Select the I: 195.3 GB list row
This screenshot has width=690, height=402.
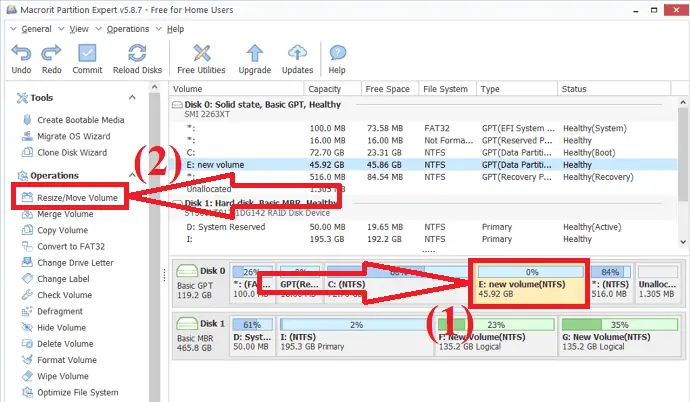423,239
